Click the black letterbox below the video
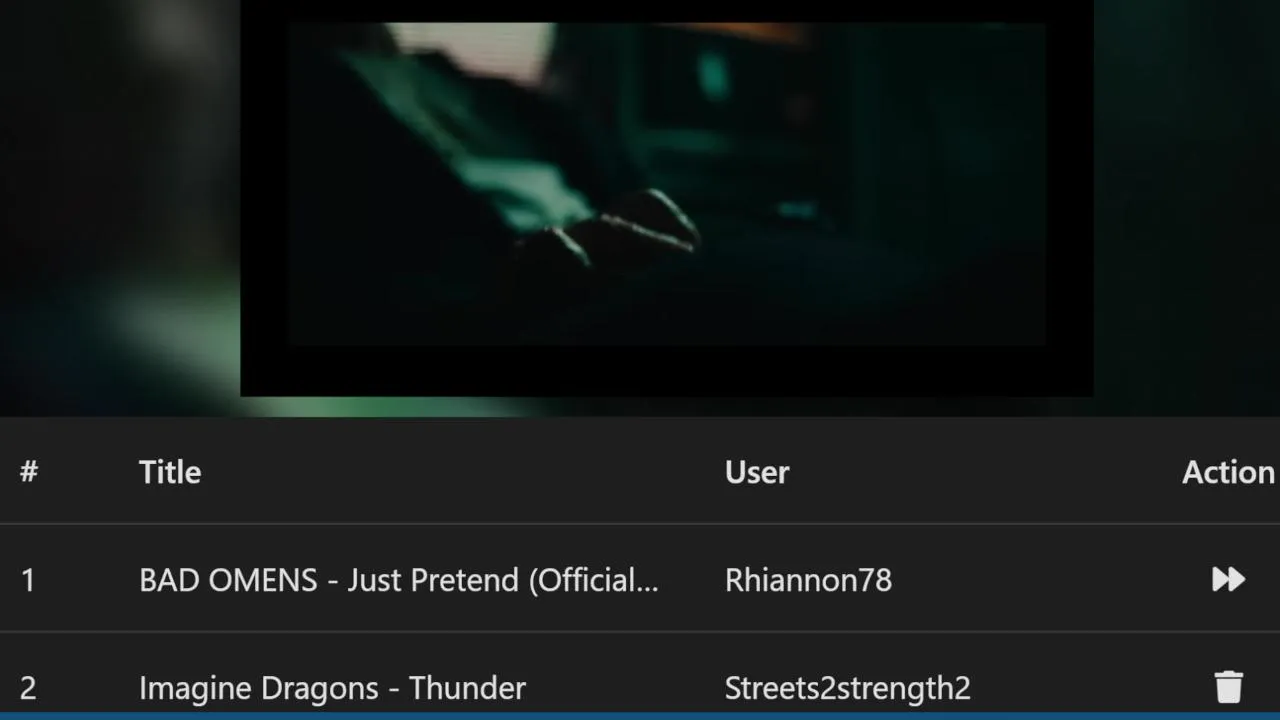This screenshot has width=1280, height=720. point(666,371)
